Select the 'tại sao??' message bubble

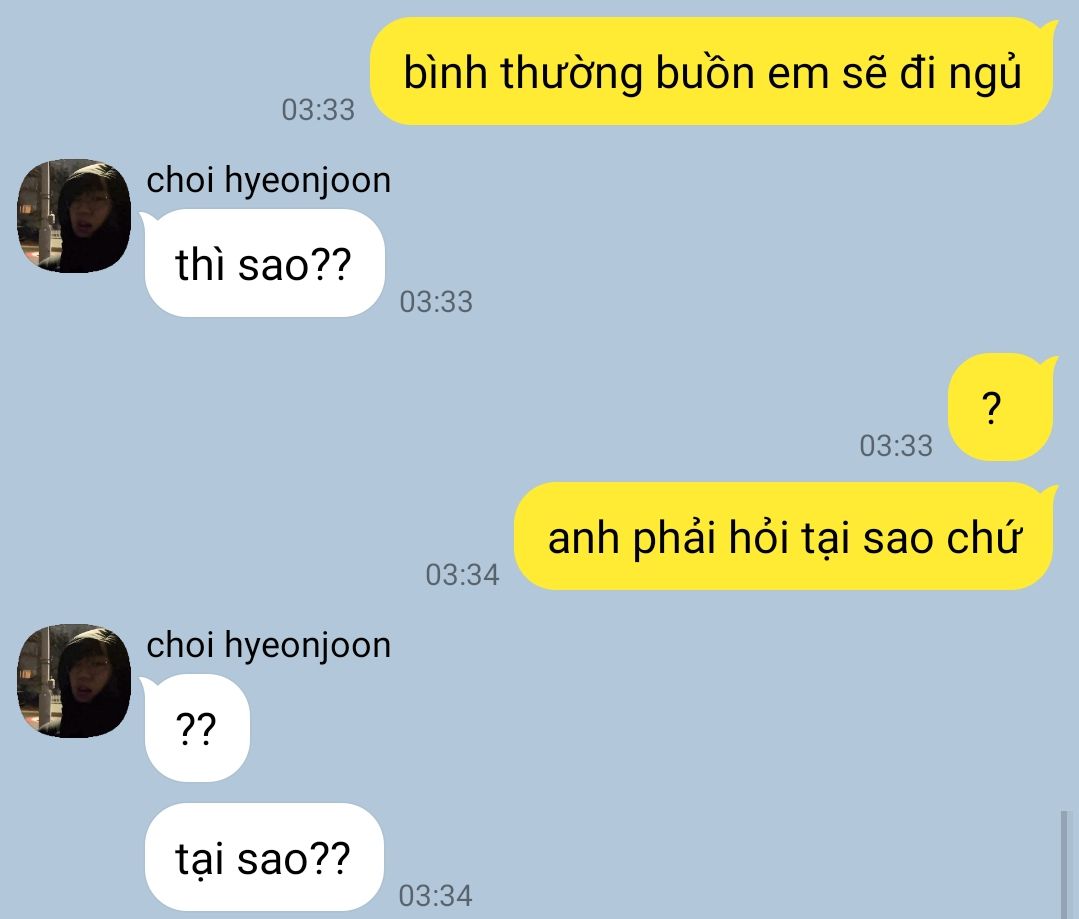(264, 858)
